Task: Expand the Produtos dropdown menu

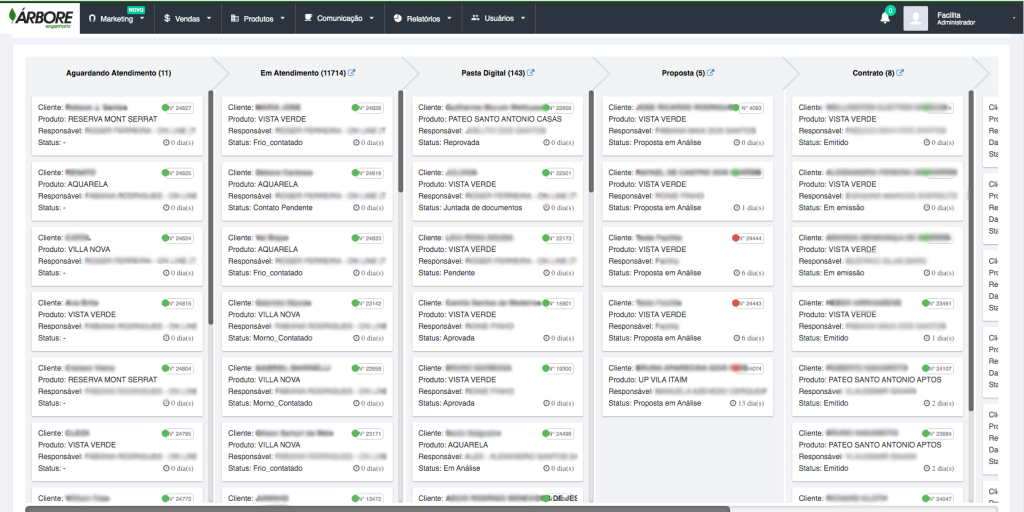Action: [258, 18]
